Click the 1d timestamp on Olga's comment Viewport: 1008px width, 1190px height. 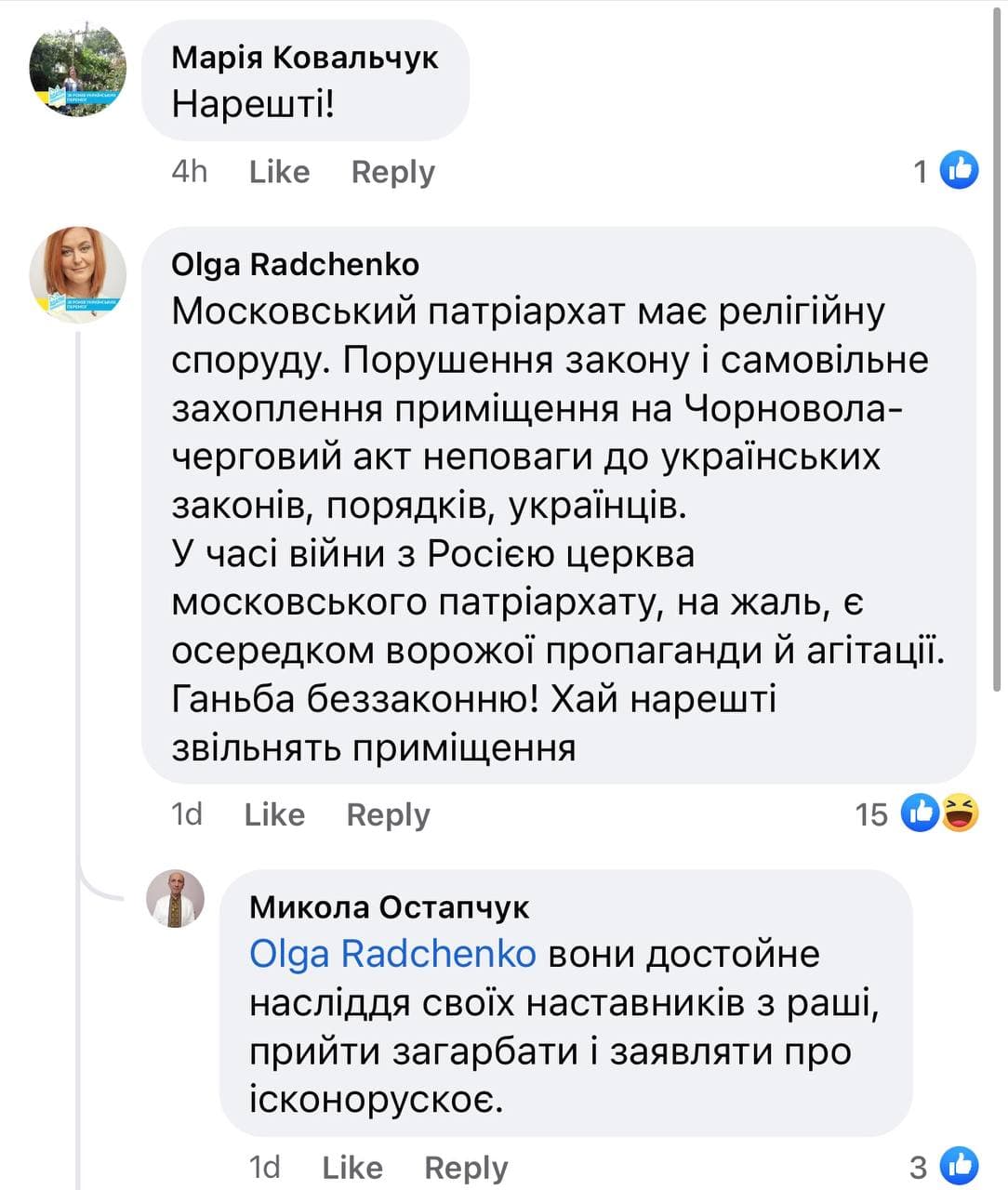coord(187,814)
